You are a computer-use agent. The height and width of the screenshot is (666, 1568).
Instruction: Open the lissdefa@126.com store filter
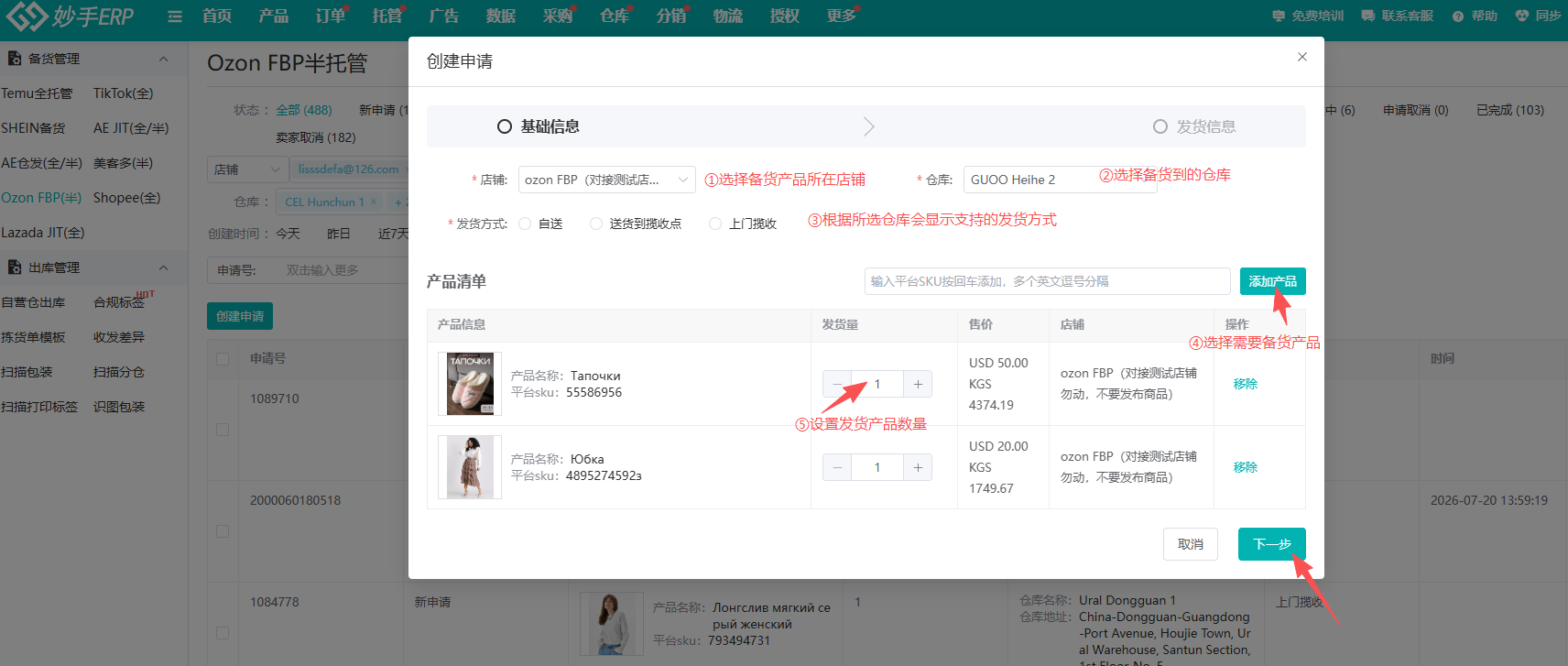[349, 169]
